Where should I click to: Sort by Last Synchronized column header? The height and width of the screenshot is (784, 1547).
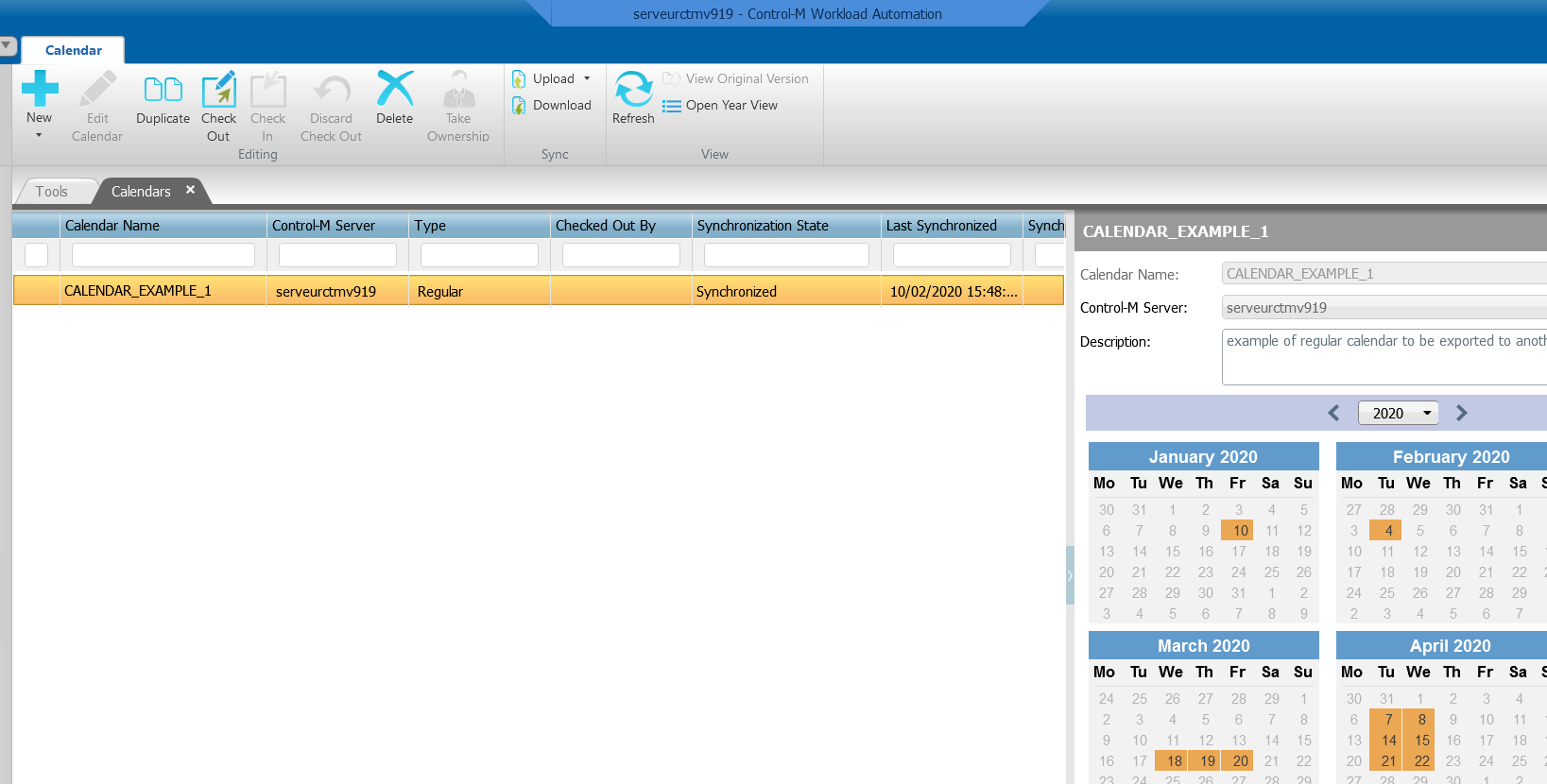952,225
